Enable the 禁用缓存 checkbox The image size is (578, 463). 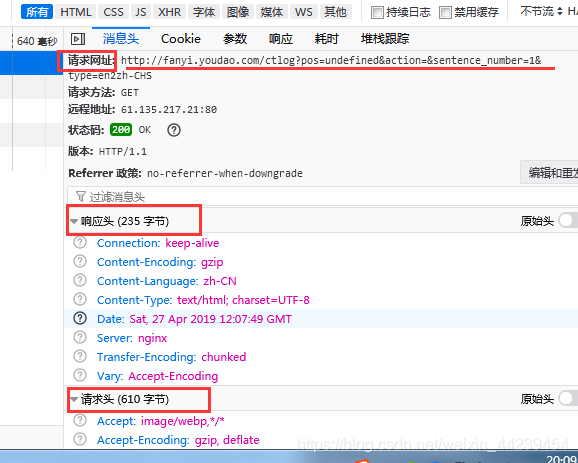(445, 13)
